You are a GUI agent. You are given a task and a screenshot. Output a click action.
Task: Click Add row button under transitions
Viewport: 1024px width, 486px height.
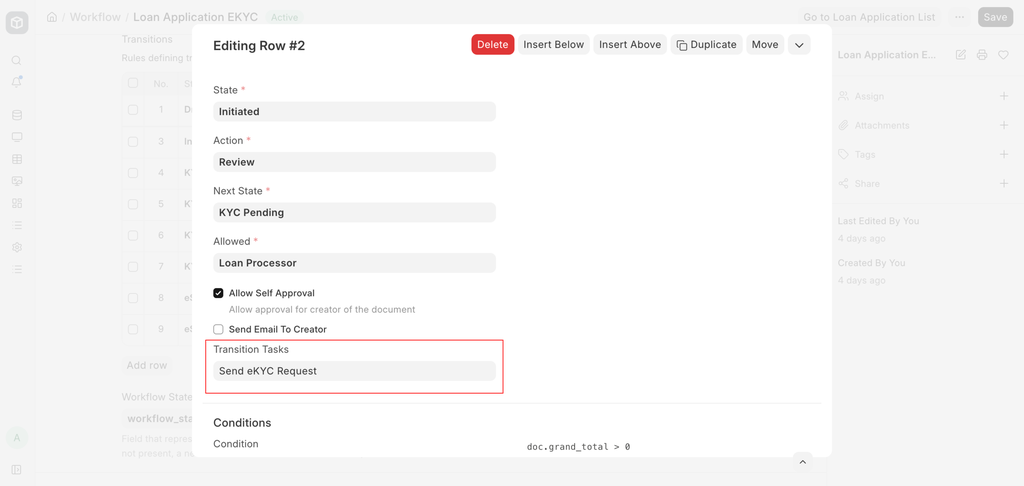coord(147,365)
